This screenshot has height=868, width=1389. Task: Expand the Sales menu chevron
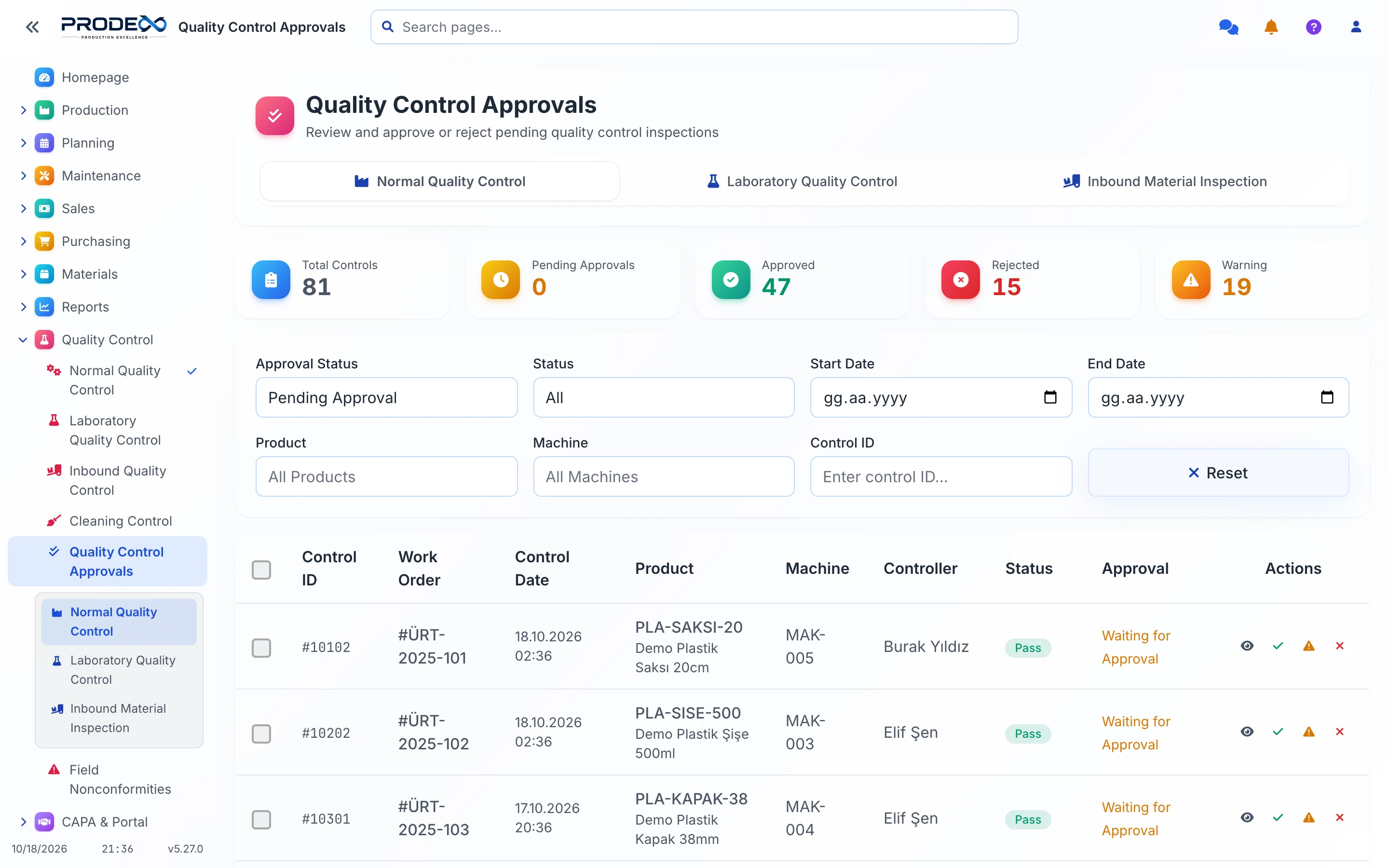[23, 208]
